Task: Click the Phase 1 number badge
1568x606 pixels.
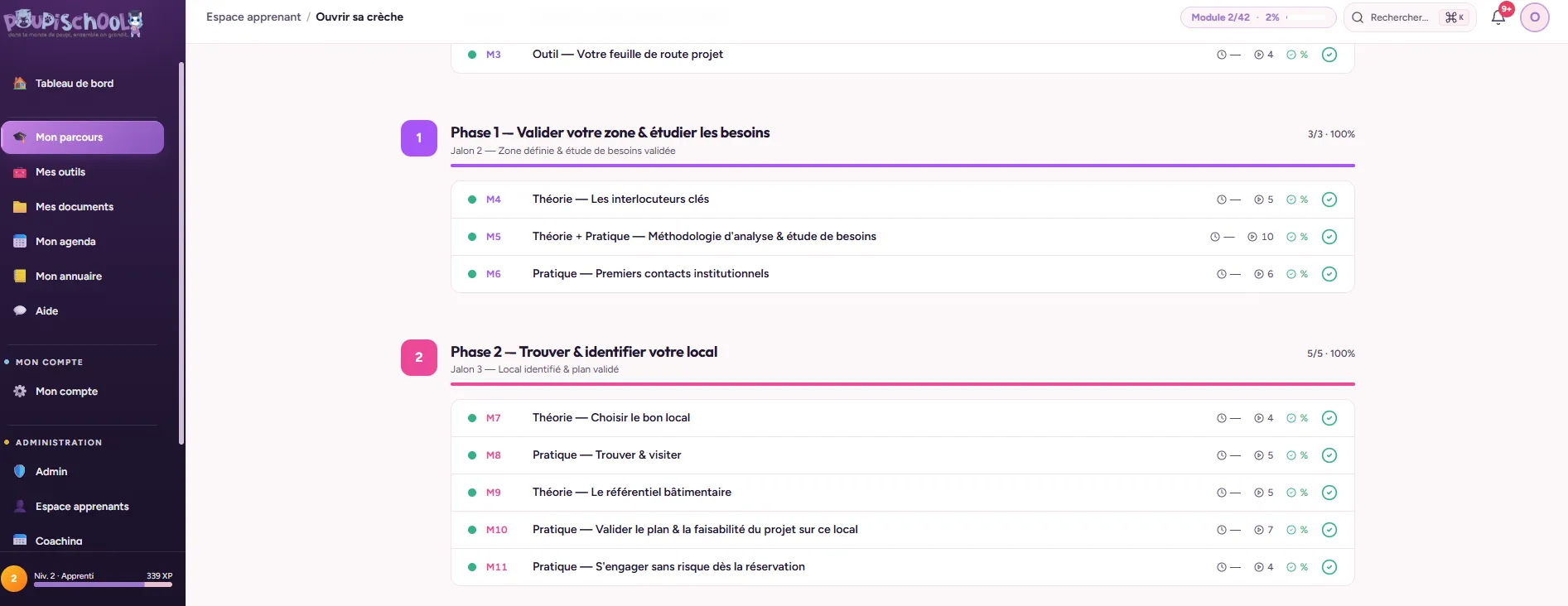Action: 419,138
